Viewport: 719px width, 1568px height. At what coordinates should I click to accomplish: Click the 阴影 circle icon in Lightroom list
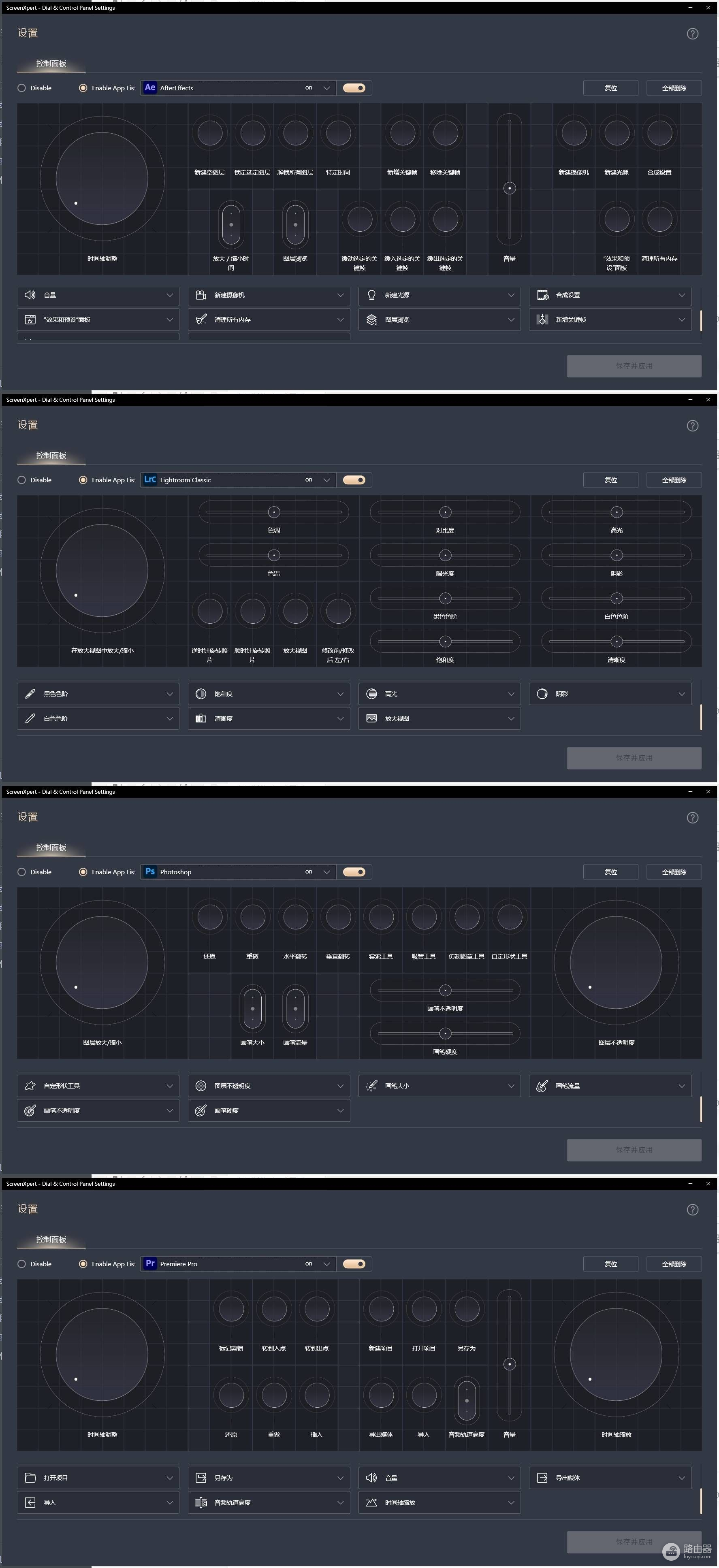point(542,694)
